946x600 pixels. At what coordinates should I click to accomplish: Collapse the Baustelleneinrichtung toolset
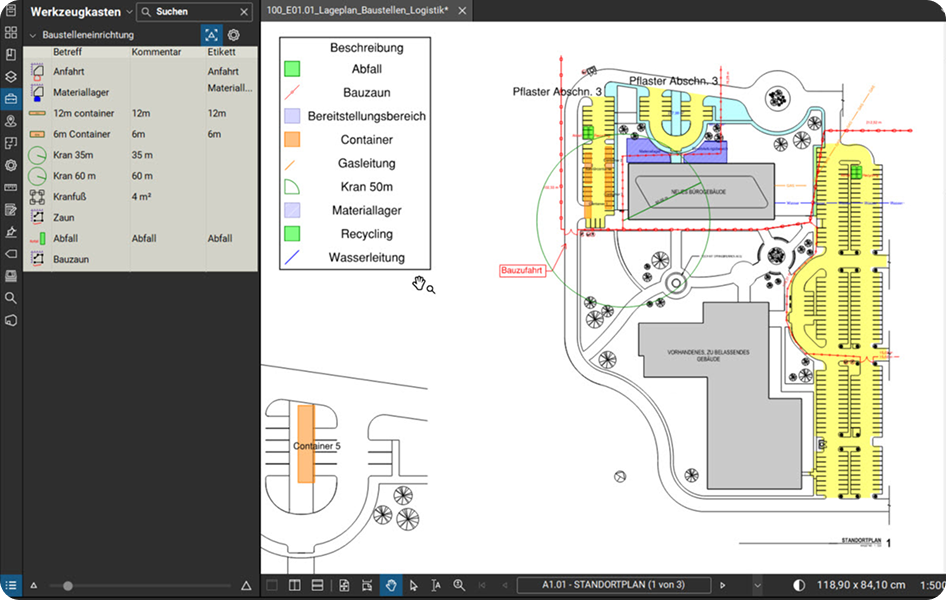point(33,36)
